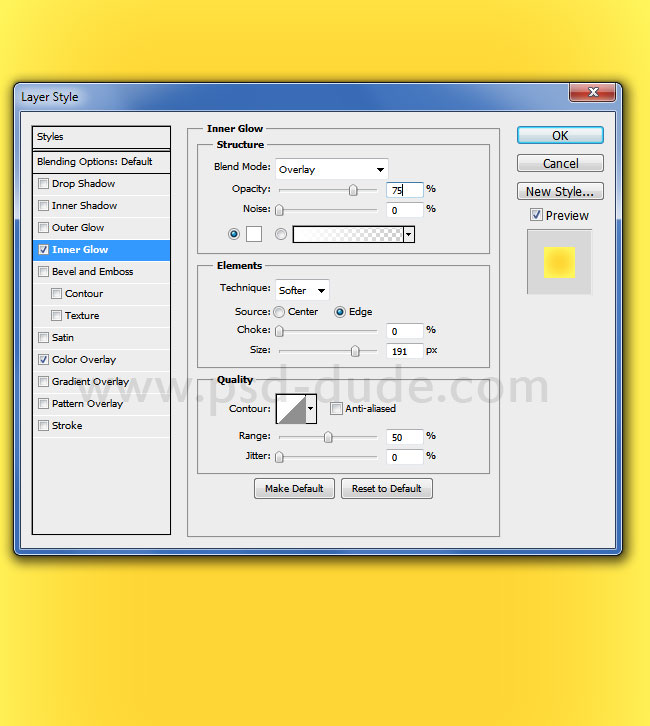Click the Choke slider handle
Viewport: 650px width, 726px height.
pos(279,331)
